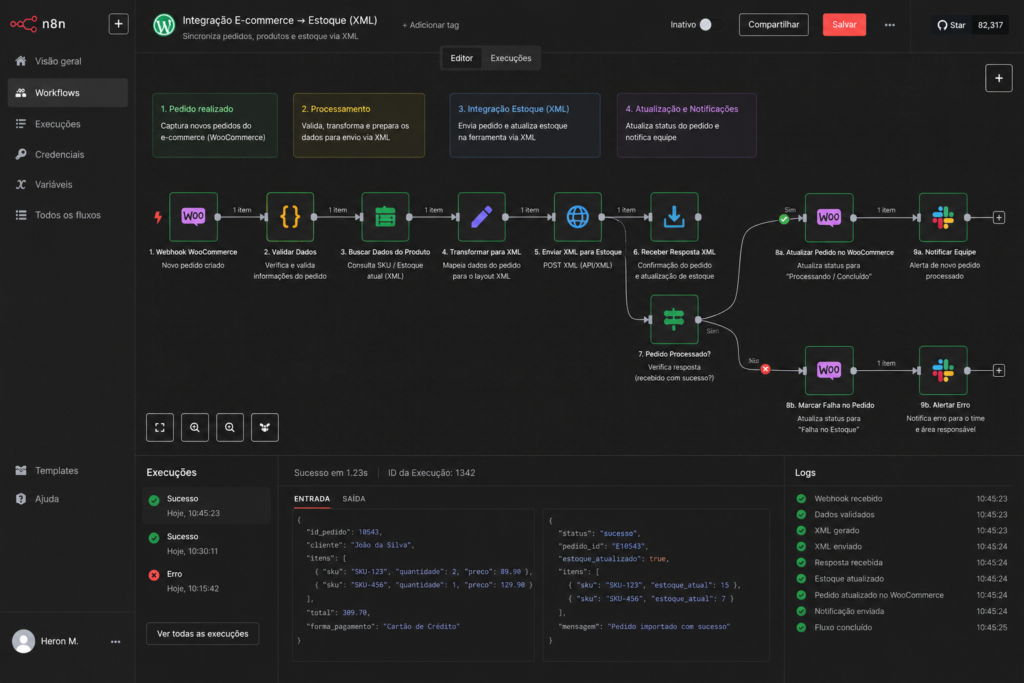Click the tidy up workflow button
Image resolution: width=1024 pixels, height=683 pixels.
pyautogui.click(x=264, y=428)
